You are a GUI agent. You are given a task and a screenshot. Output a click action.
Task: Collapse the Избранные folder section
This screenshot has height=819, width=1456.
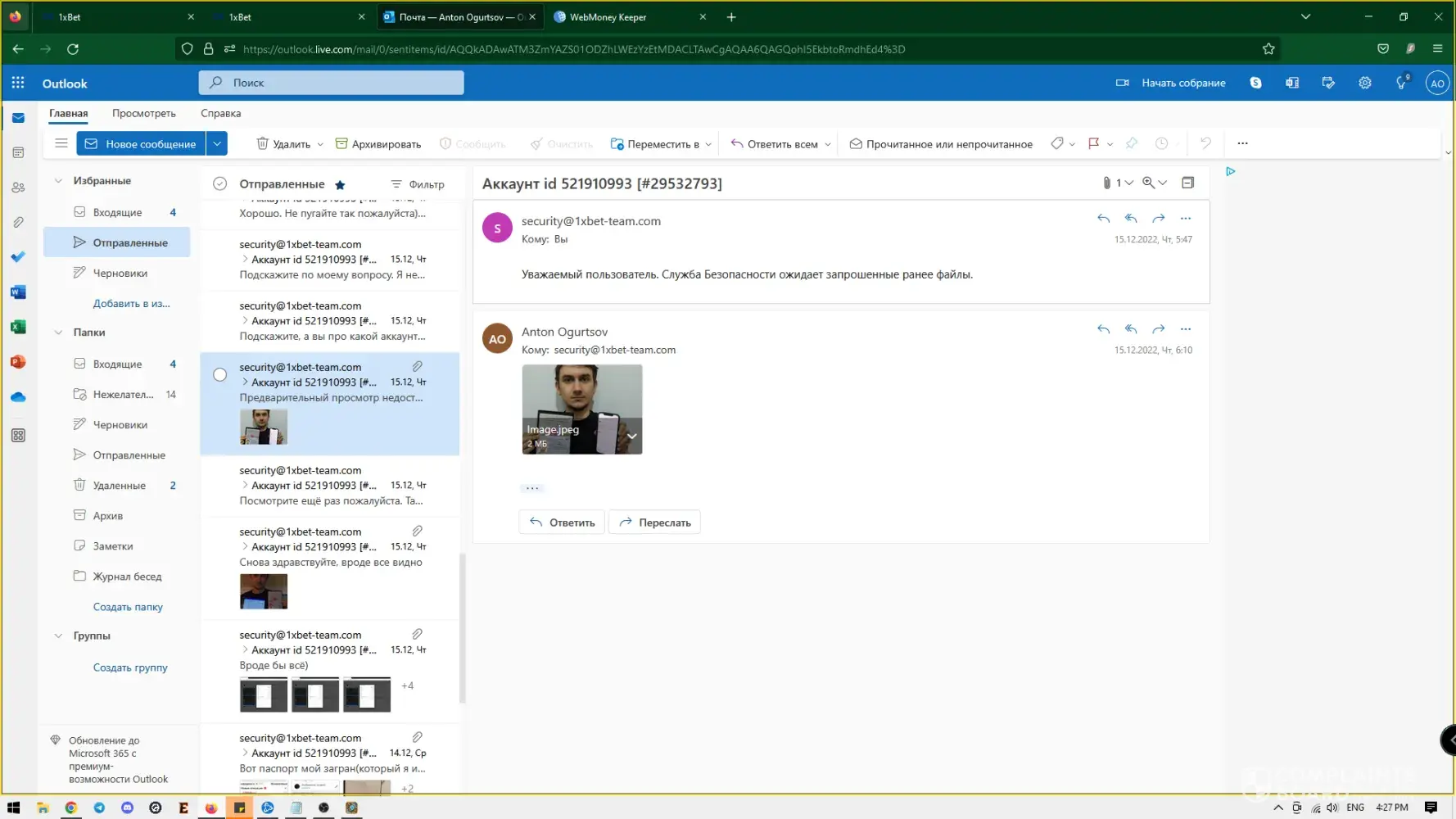tap(58, 181)
